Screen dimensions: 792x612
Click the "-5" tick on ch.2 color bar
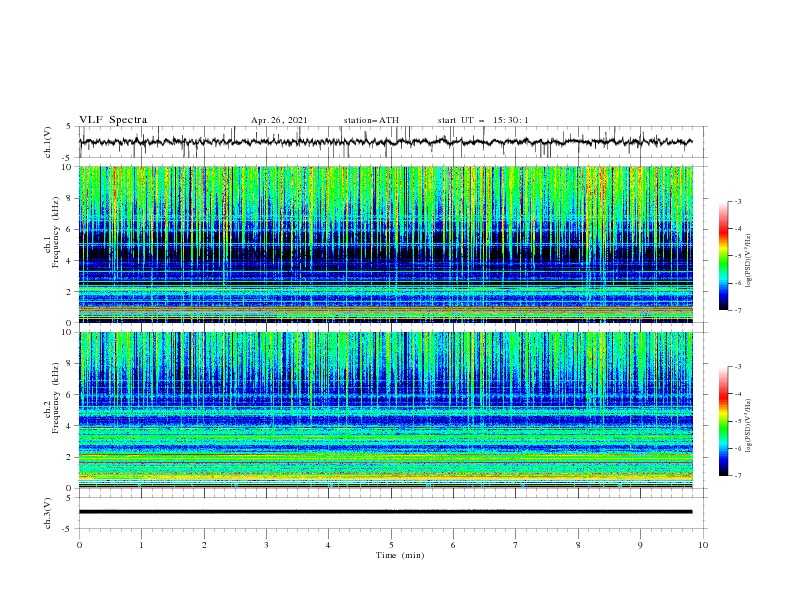tap(738, 421)
